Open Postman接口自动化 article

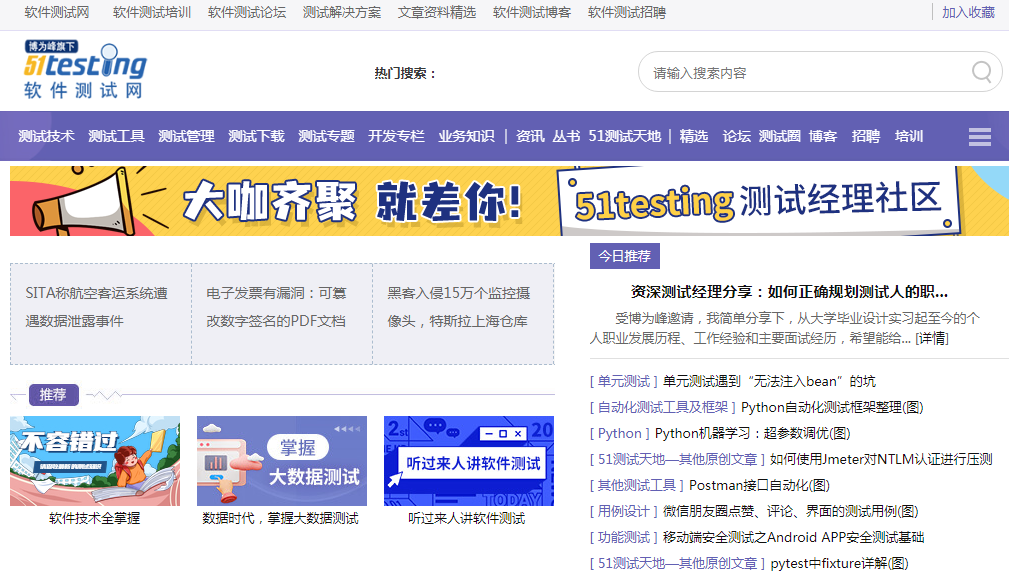759,485
